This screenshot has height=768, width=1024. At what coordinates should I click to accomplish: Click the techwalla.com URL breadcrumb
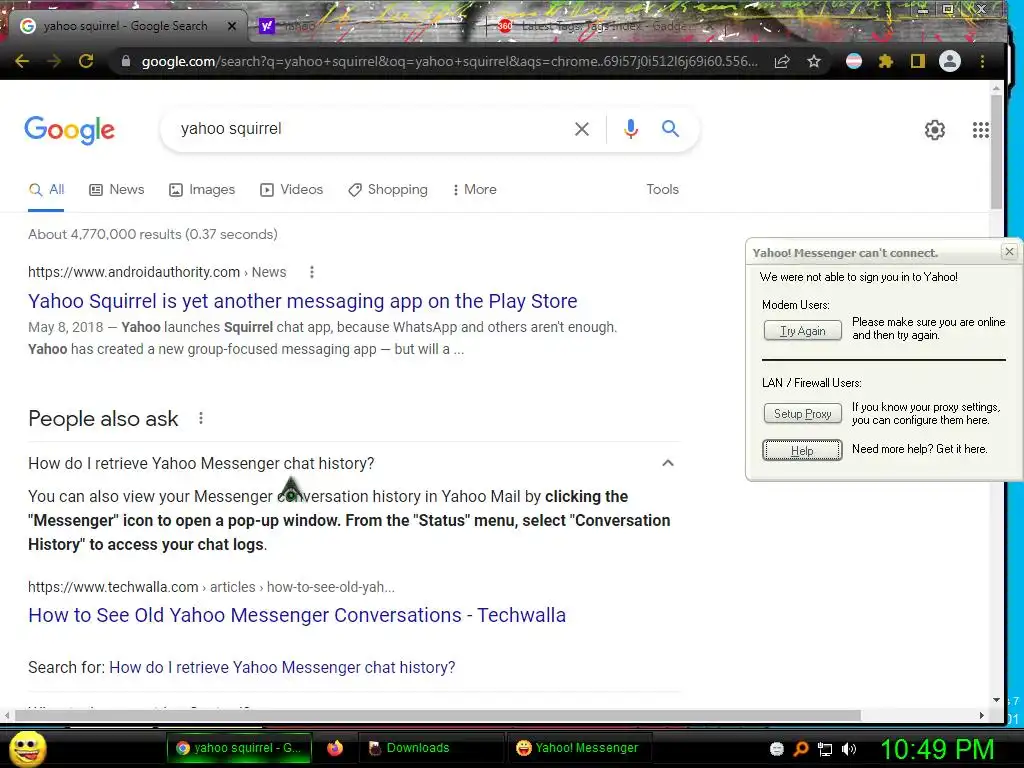point(211,587)
